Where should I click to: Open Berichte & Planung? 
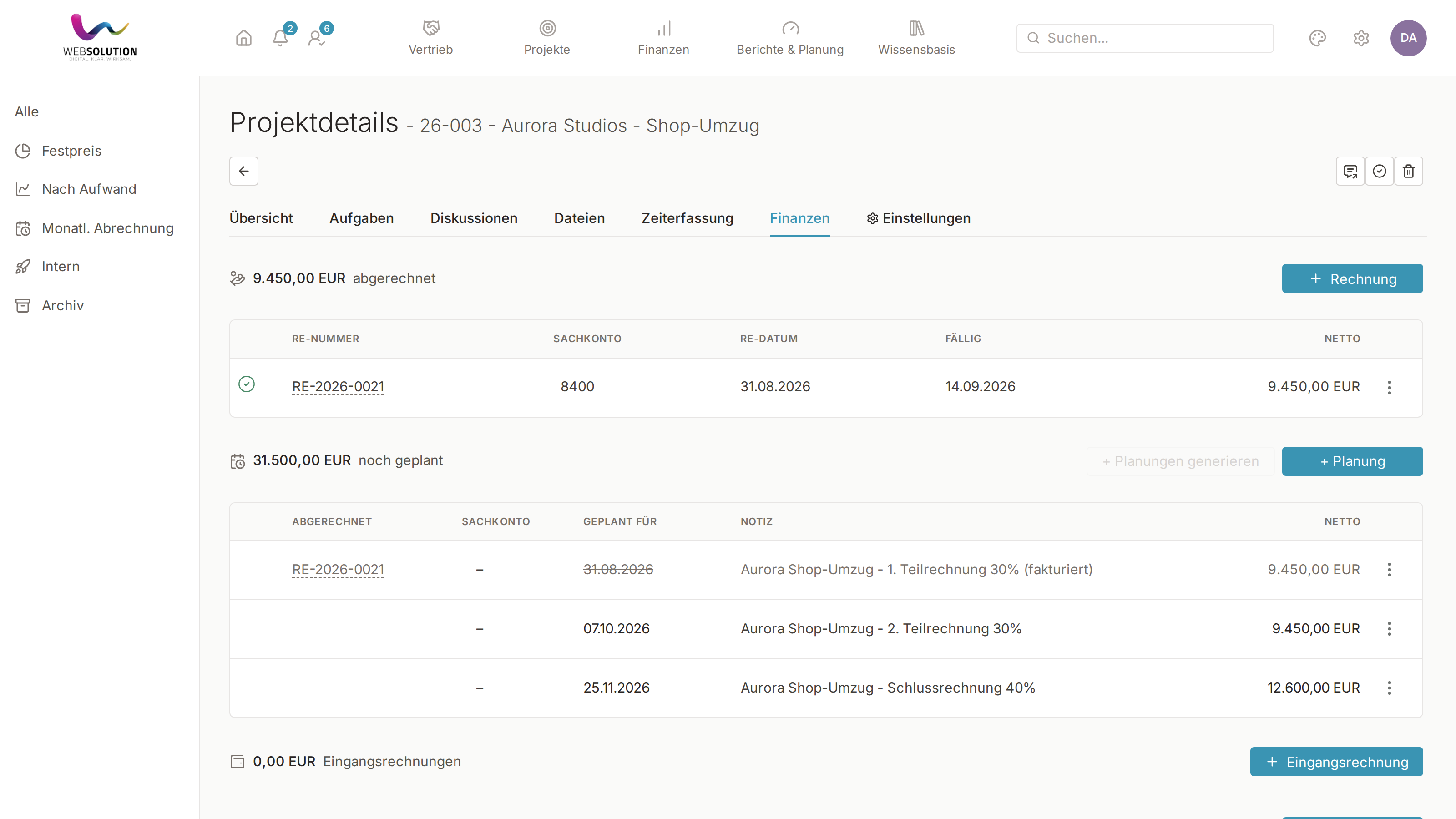(790, 38)
